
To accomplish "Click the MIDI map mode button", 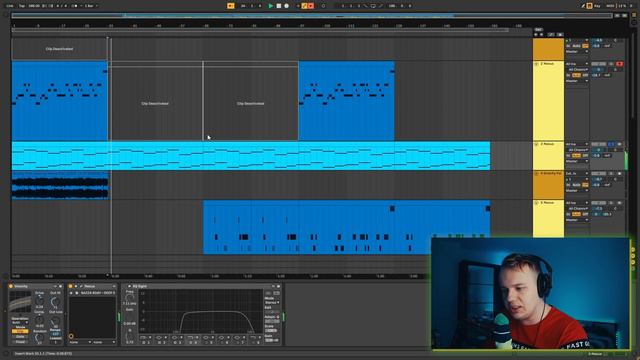I will click(x=610, y=6).
